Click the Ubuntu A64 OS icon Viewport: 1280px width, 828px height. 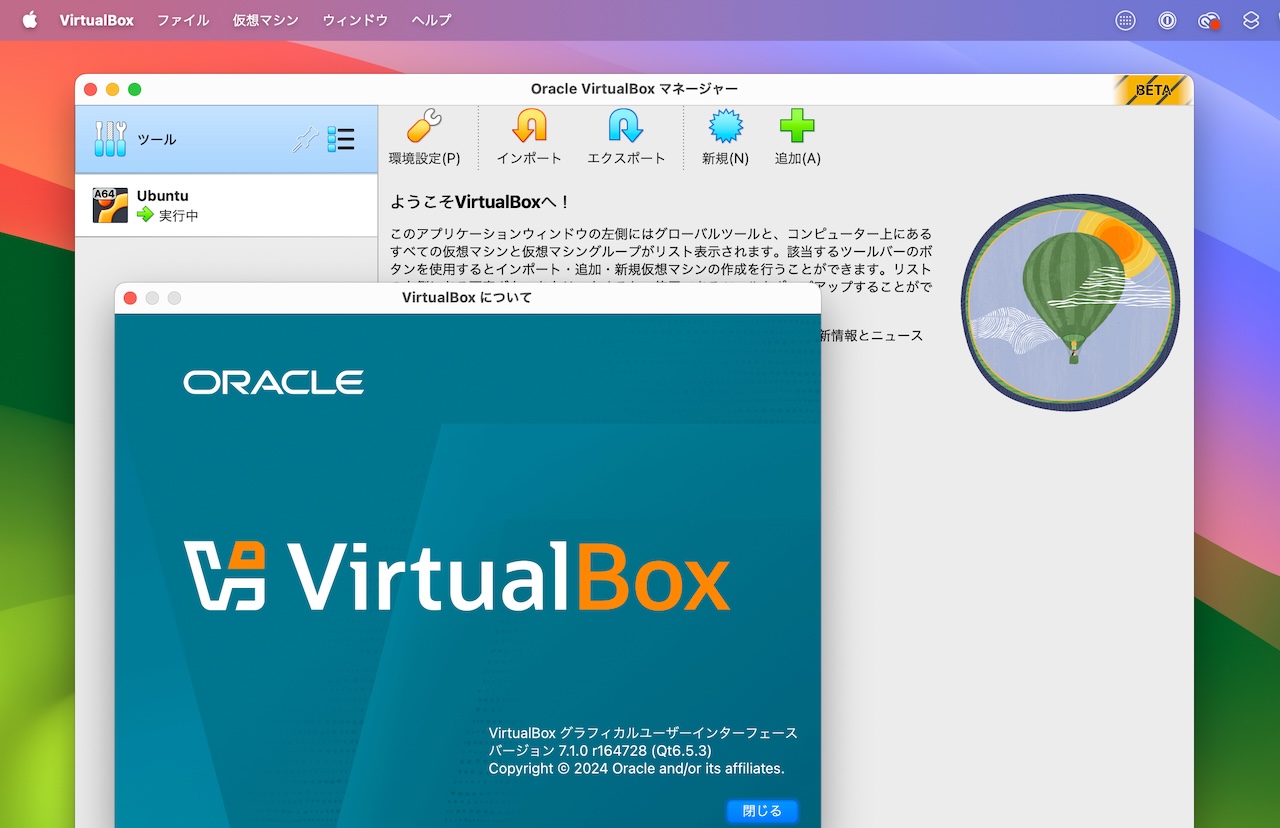[110, 205]
